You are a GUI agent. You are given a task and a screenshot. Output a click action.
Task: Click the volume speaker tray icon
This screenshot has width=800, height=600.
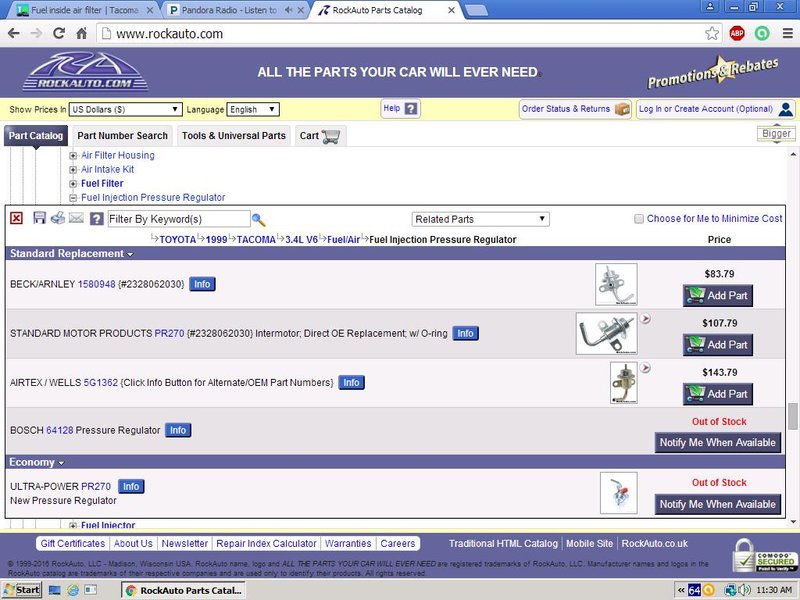click(744, 590)
